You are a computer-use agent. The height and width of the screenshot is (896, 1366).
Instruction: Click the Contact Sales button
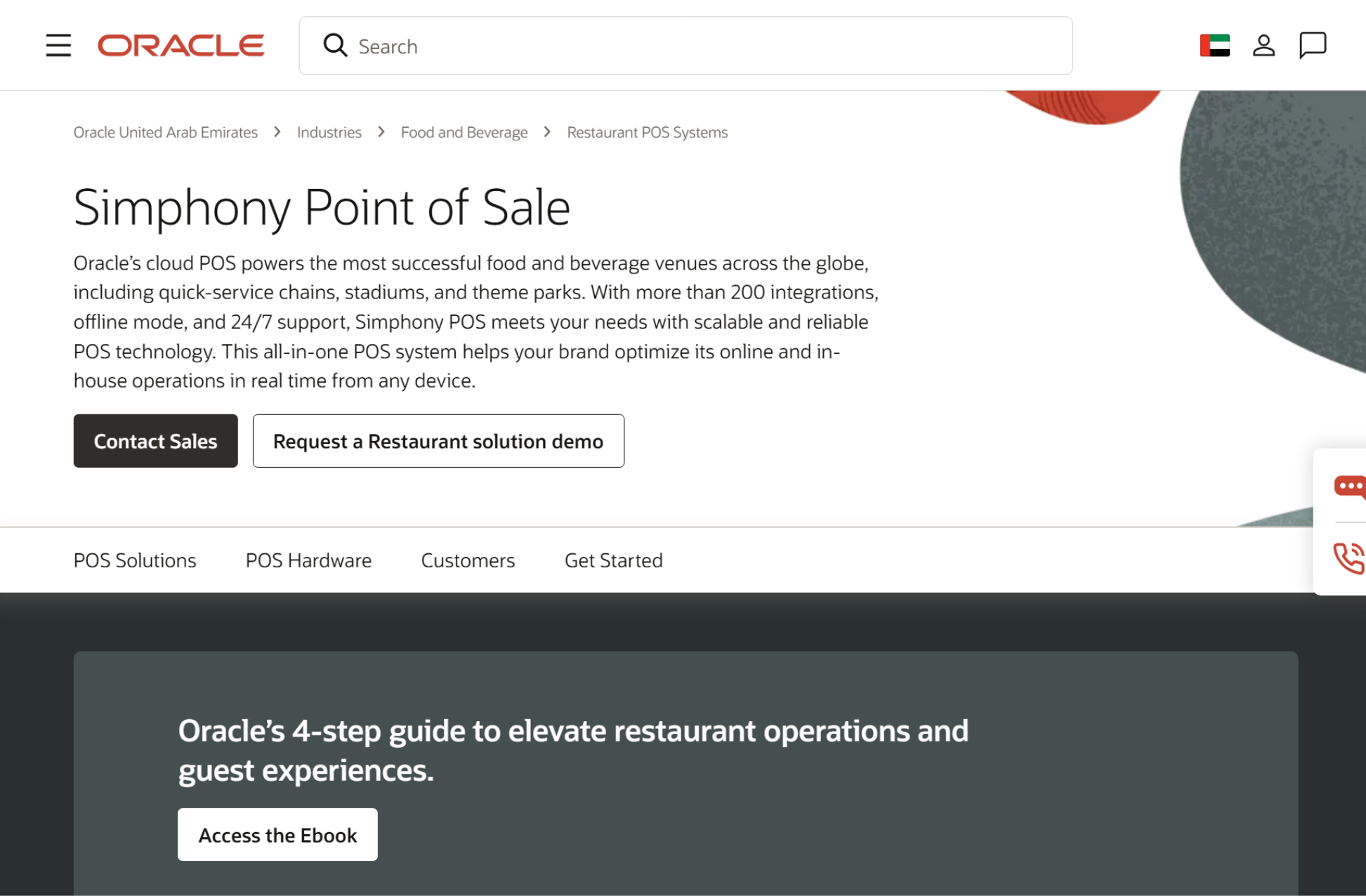155,441
